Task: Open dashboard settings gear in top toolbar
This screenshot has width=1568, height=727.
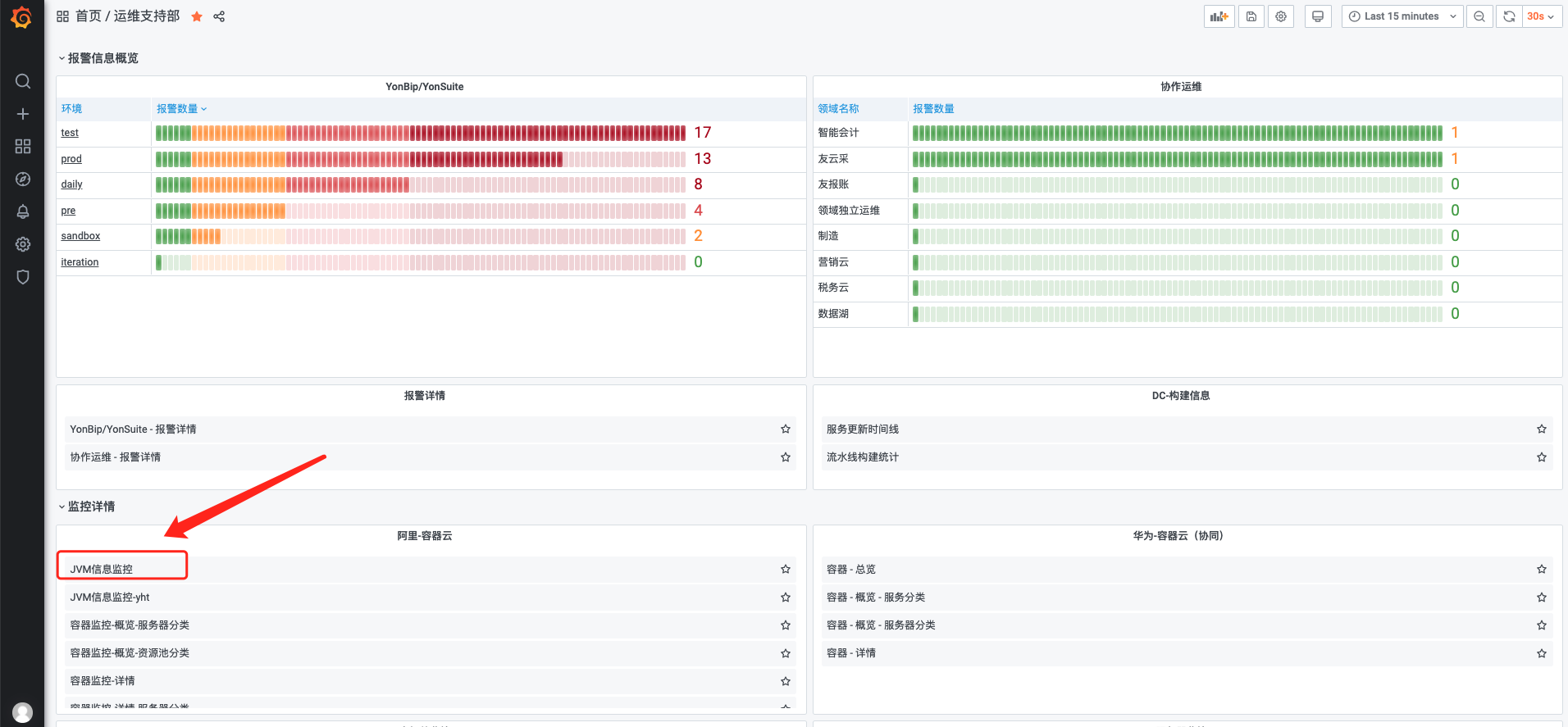Action: click(1281, 16)
